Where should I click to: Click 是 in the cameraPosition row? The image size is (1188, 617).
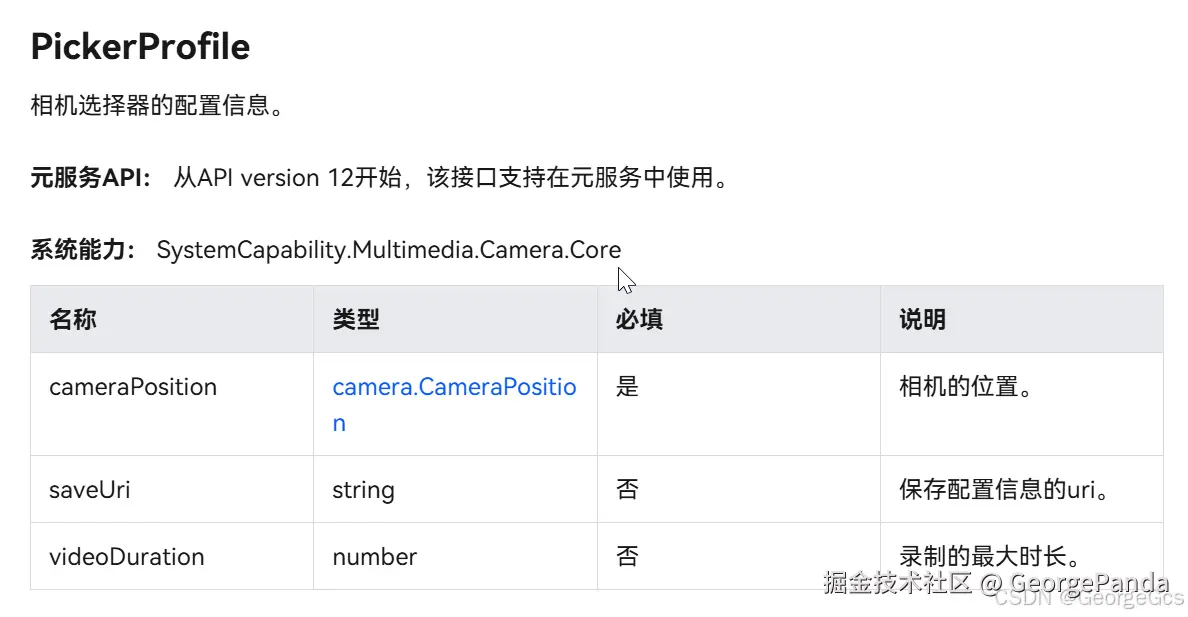pos(627,387)
